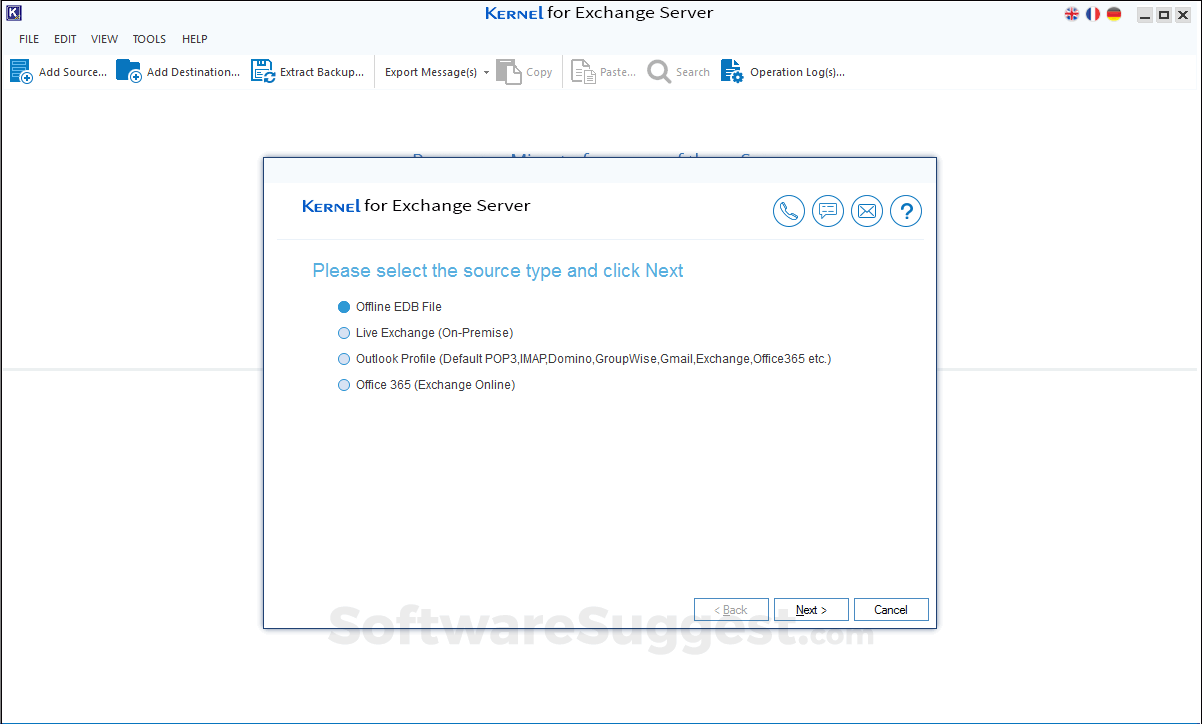Click the Kernel app logo in title bar
Viewport: 1202px width, 724px height.
click(14, 14)
